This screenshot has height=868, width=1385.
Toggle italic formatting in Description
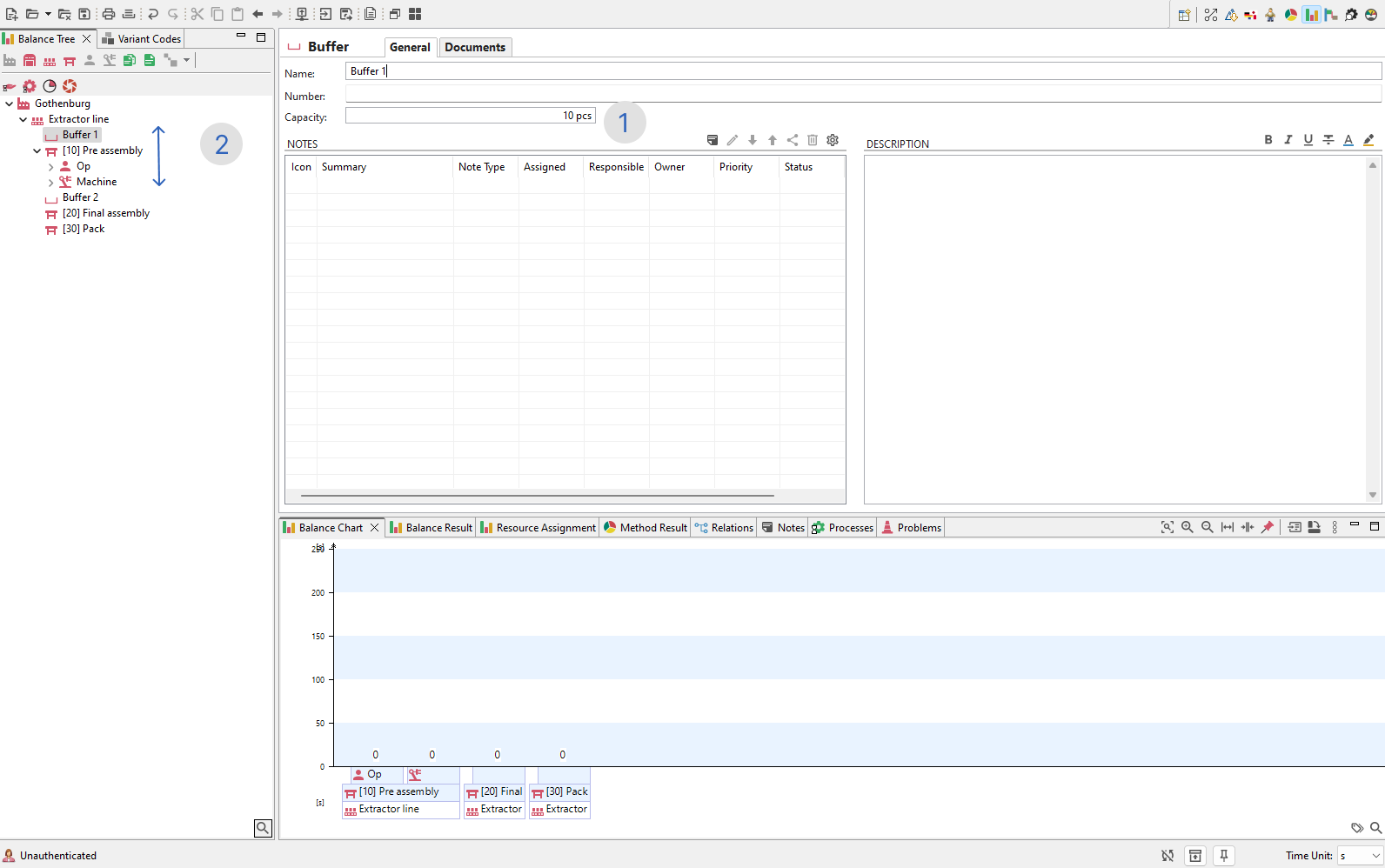click(1288, 140)
